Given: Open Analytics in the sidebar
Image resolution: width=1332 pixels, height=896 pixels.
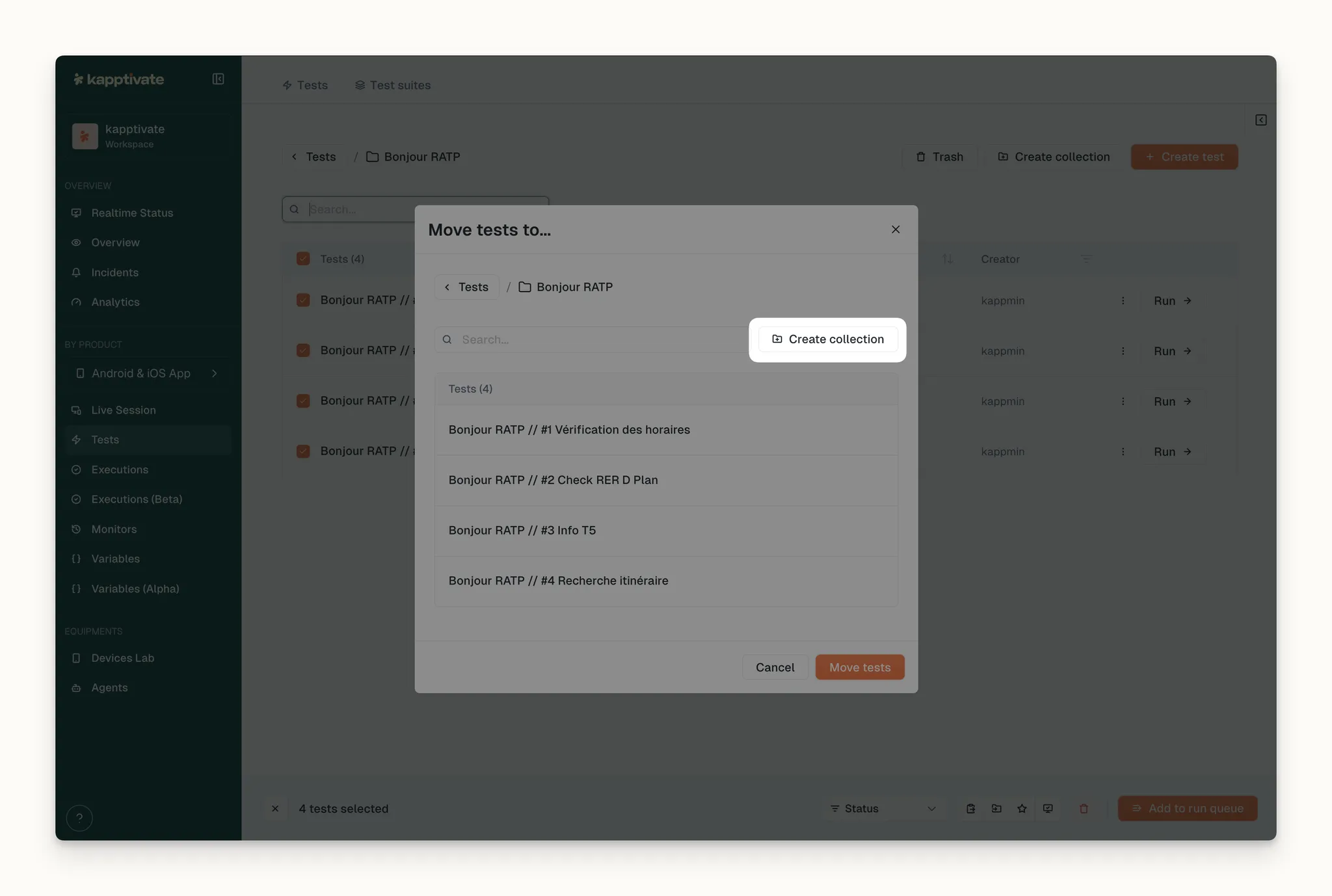Looking at the screenshot, I should (148, 302).
